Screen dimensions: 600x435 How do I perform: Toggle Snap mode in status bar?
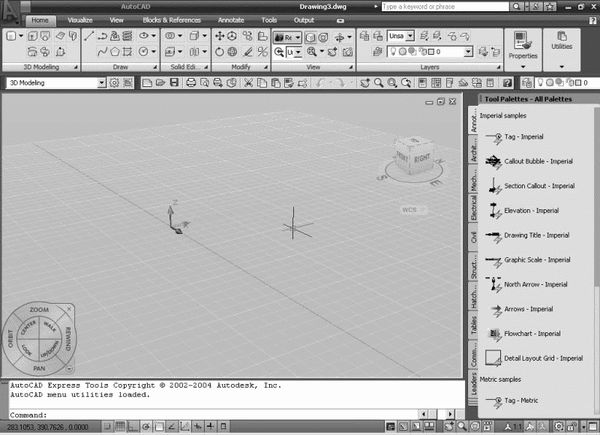[x=108, y=426]
